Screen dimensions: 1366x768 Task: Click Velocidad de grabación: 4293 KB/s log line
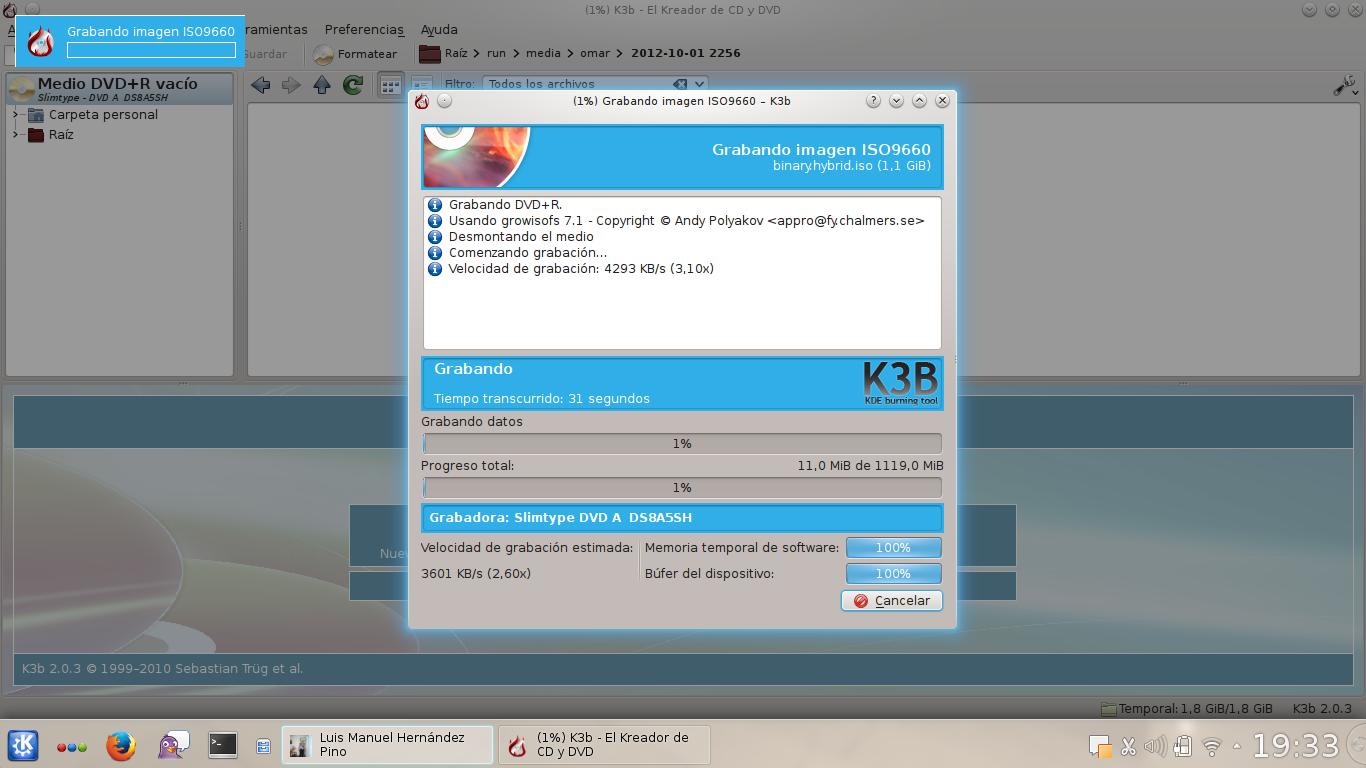pyautogui.click(x=581, y=269)
